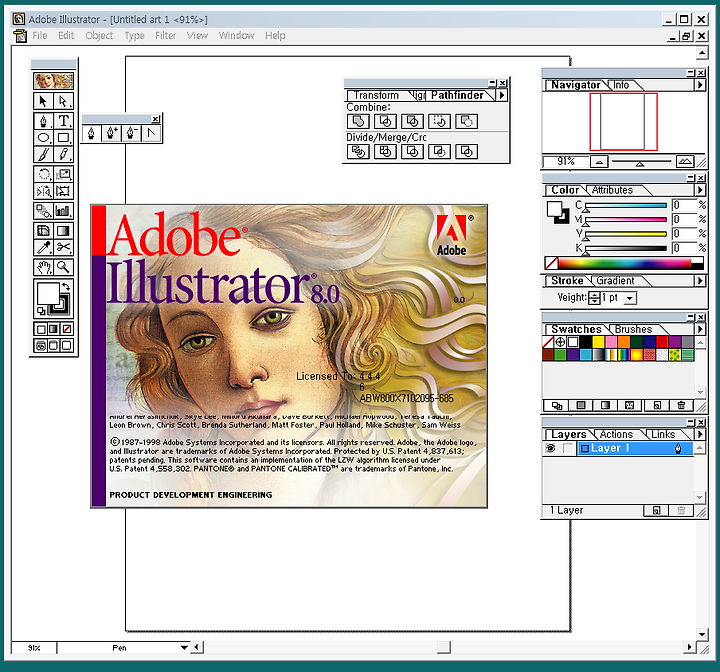Select the Graph tool
Image resolution: width=720 pixels, height=672 pixels.
pos(63,211)
